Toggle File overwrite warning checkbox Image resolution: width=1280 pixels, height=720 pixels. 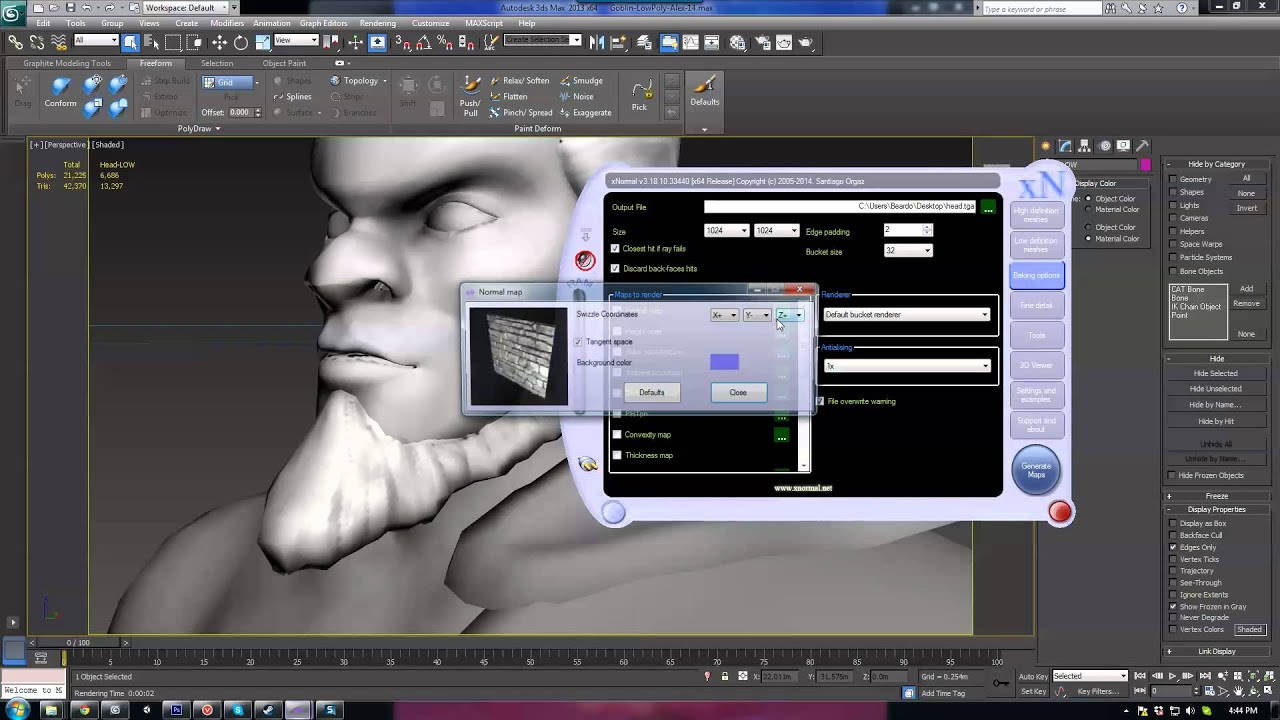coord(820,402)
